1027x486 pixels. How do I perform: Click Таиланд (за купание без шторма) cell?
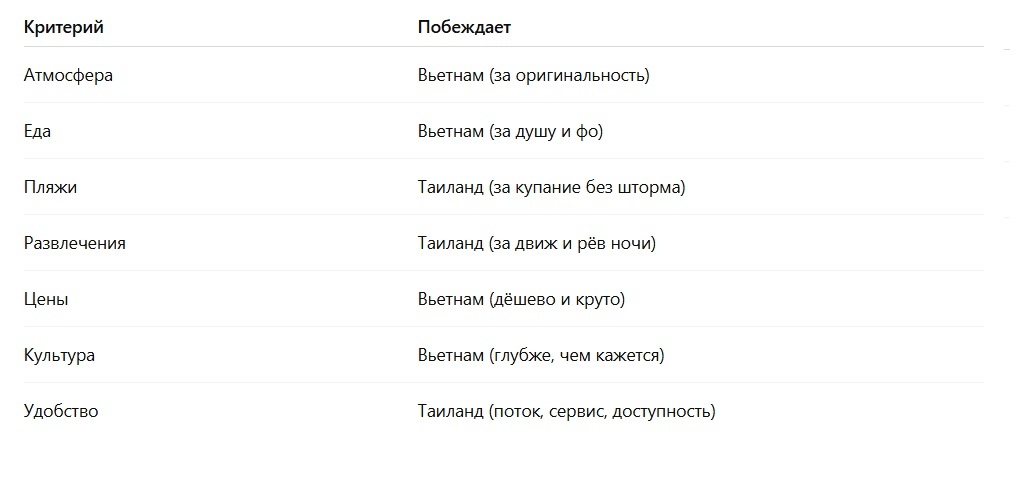pos(551,188)
